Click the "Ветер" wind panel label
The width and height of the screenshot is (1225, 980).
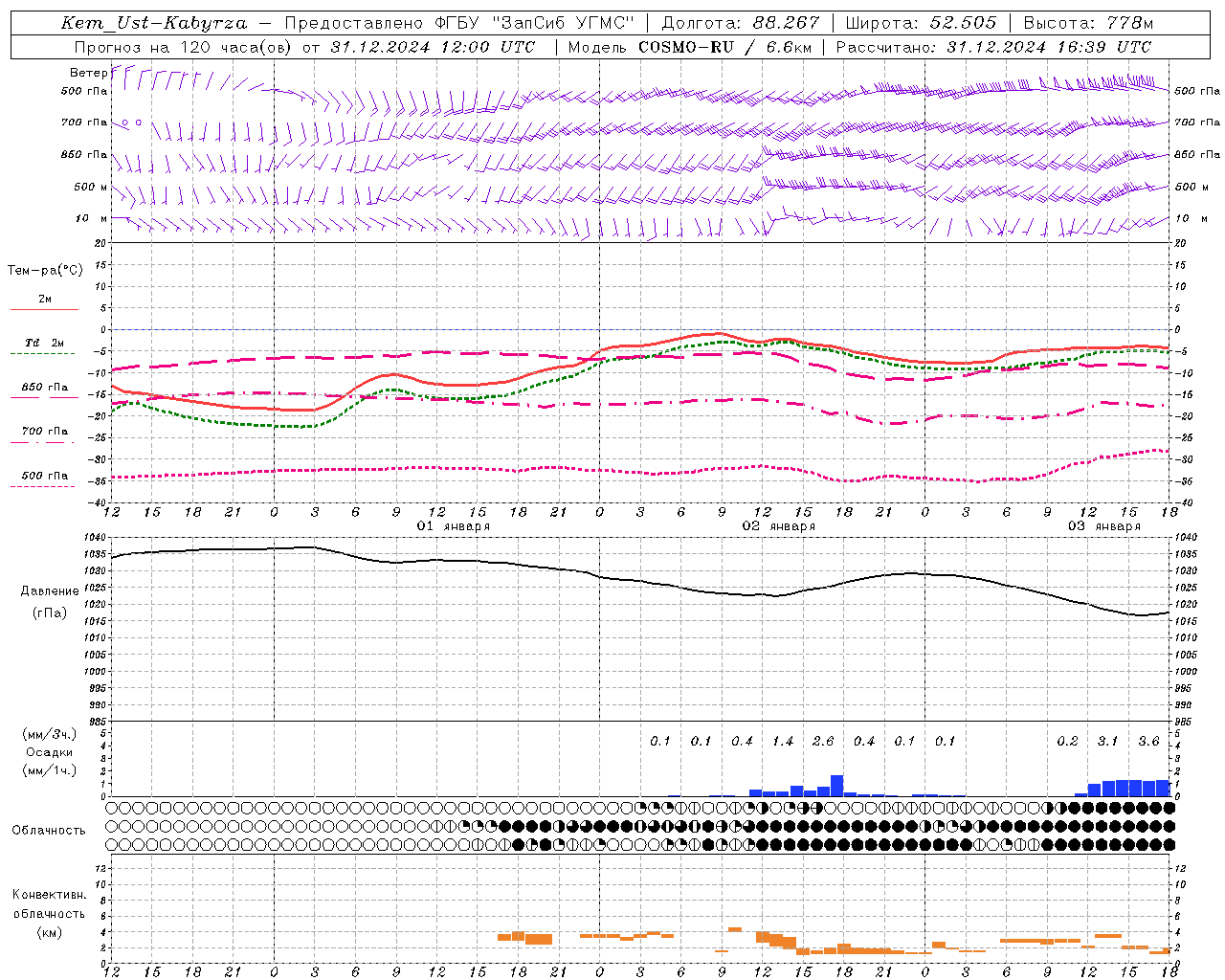(x=89, y=73)
